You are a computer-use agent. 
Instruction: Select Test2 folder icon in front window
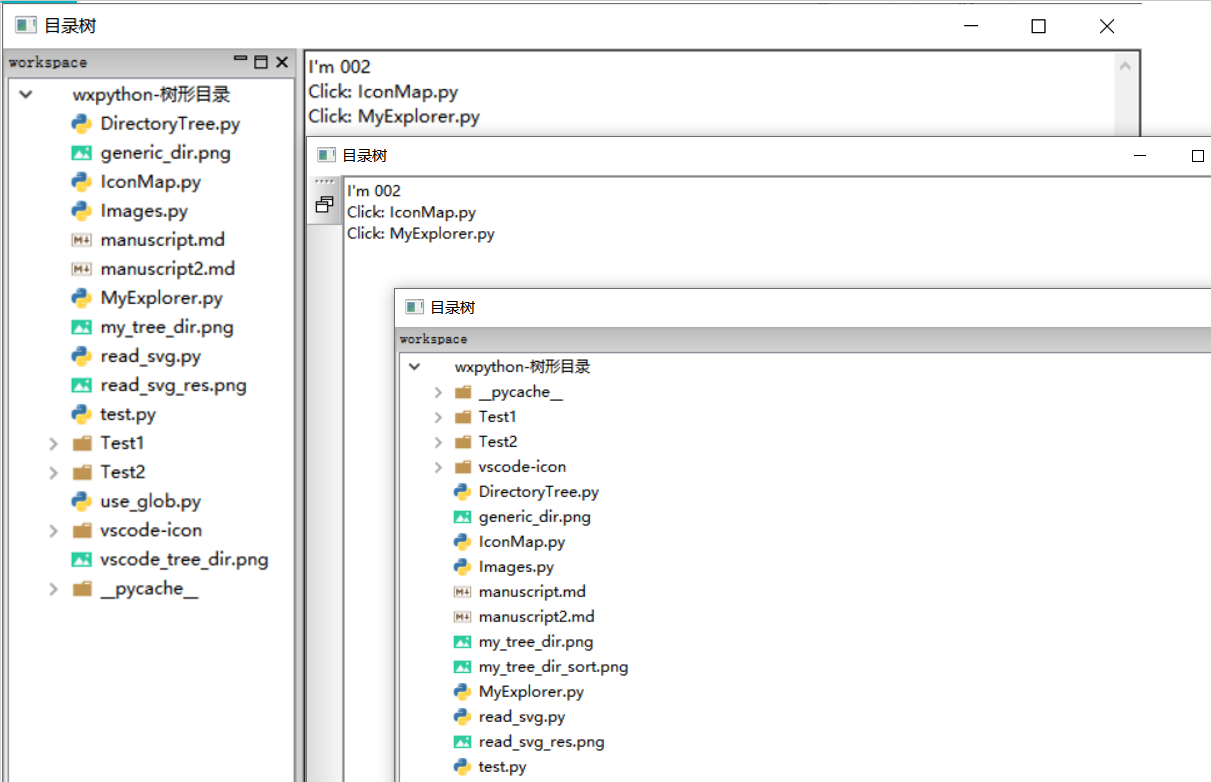462,442
